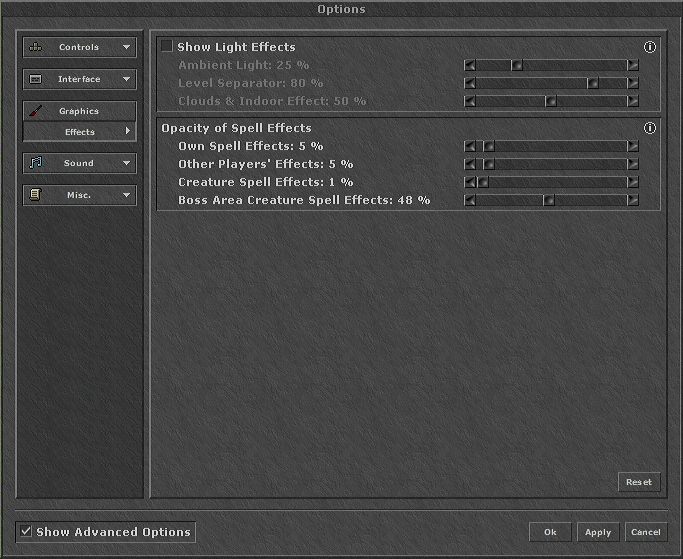
Task: Click the Clouds & Indoor Effect slider handle
Action: (x=551, y=102)
